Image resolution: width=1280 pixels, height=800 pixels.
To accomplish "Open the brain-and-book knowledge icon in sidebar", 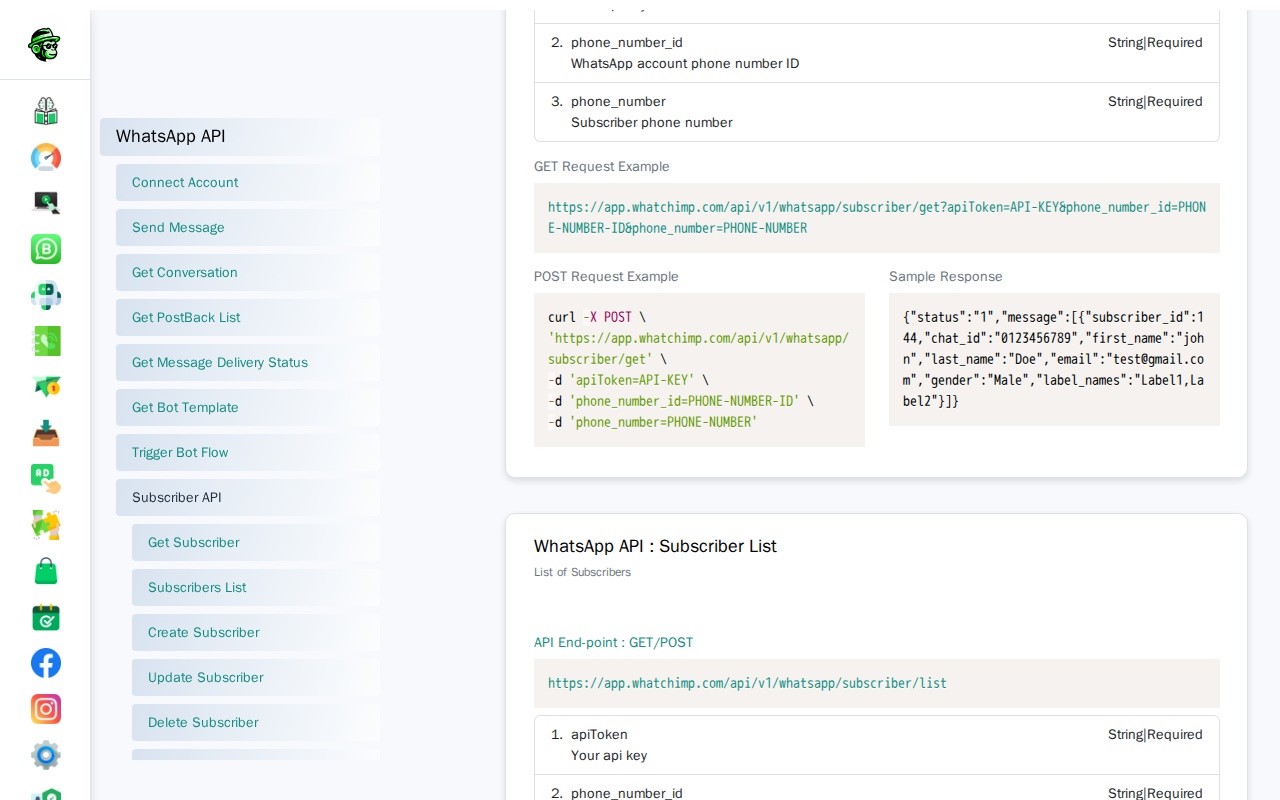I will click(46, 110).
